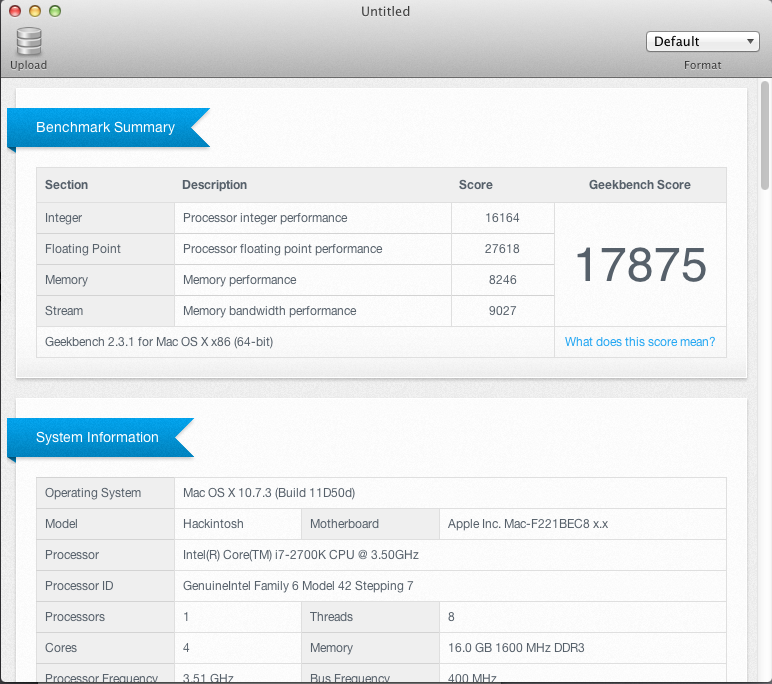Click the Upload database icon
The width and height of the screenshot is (772, 684).
[x=29, y=41]
